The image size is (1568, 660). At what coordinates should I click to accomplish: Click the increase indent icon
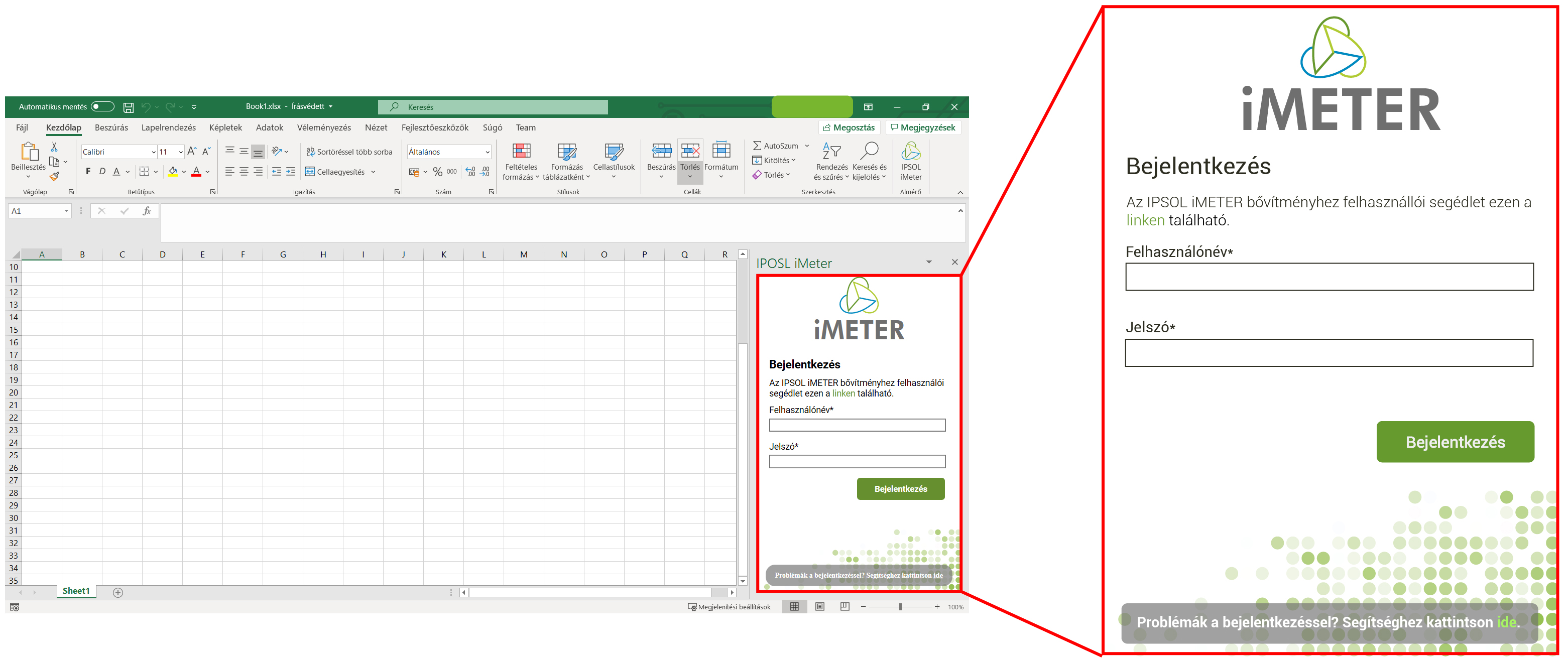point(291,172)
